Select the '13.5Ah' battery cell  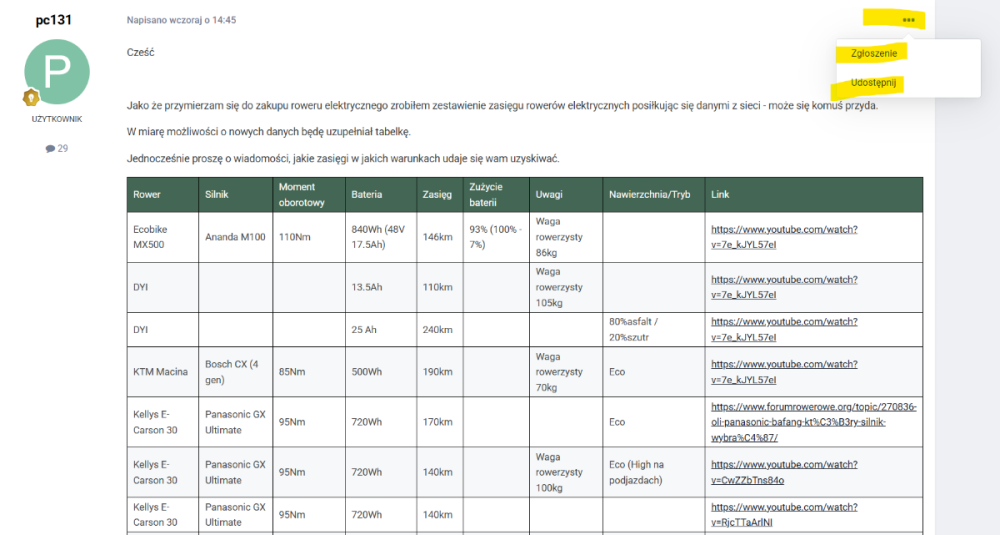pyautogui.click(x=381, y=288)
